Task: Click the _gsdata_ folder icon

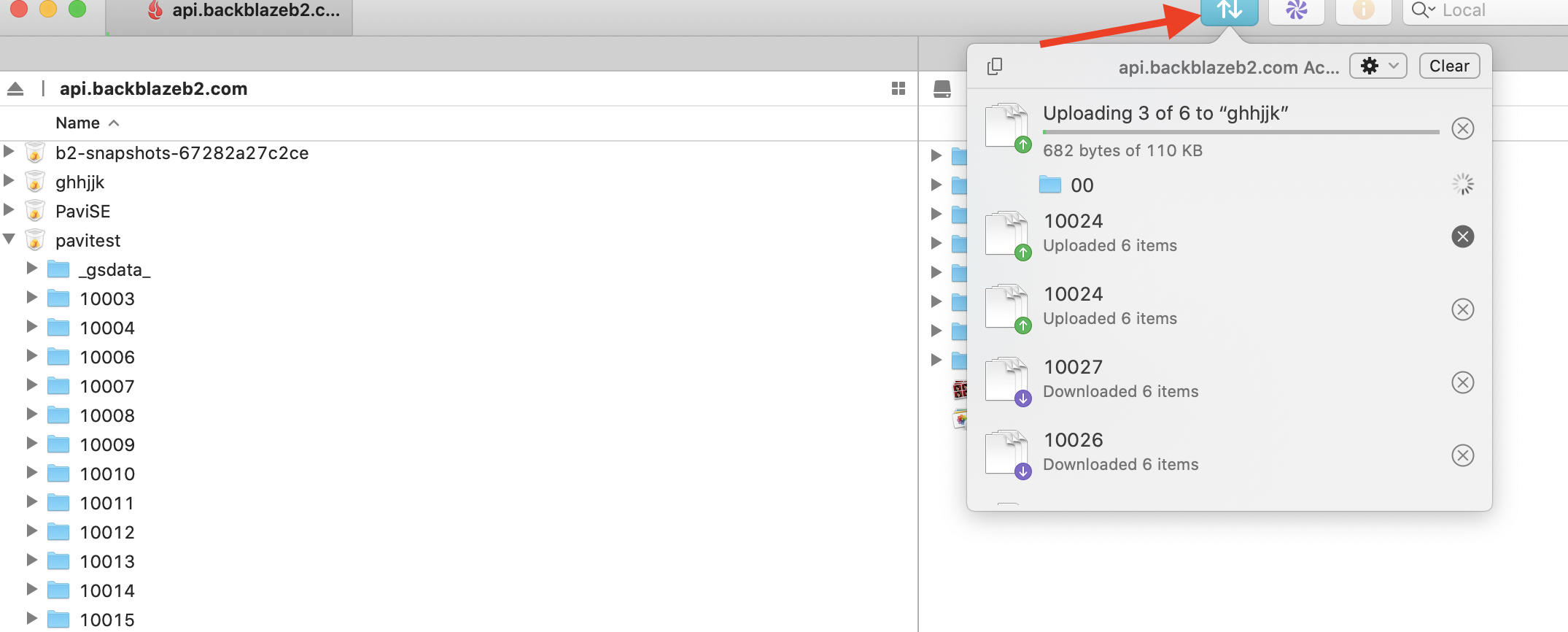Action: [58, 269]
